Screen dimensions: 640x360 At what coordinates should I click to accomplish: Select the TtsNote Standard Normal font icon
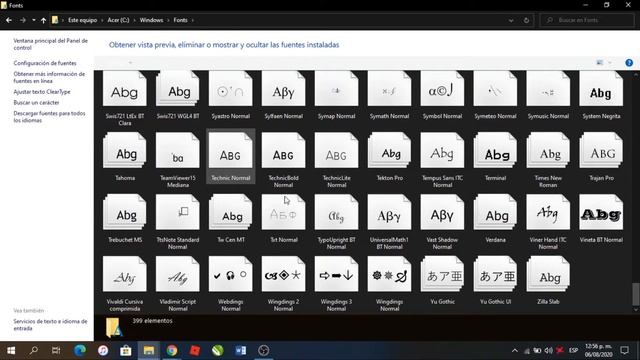click(178, 212)
